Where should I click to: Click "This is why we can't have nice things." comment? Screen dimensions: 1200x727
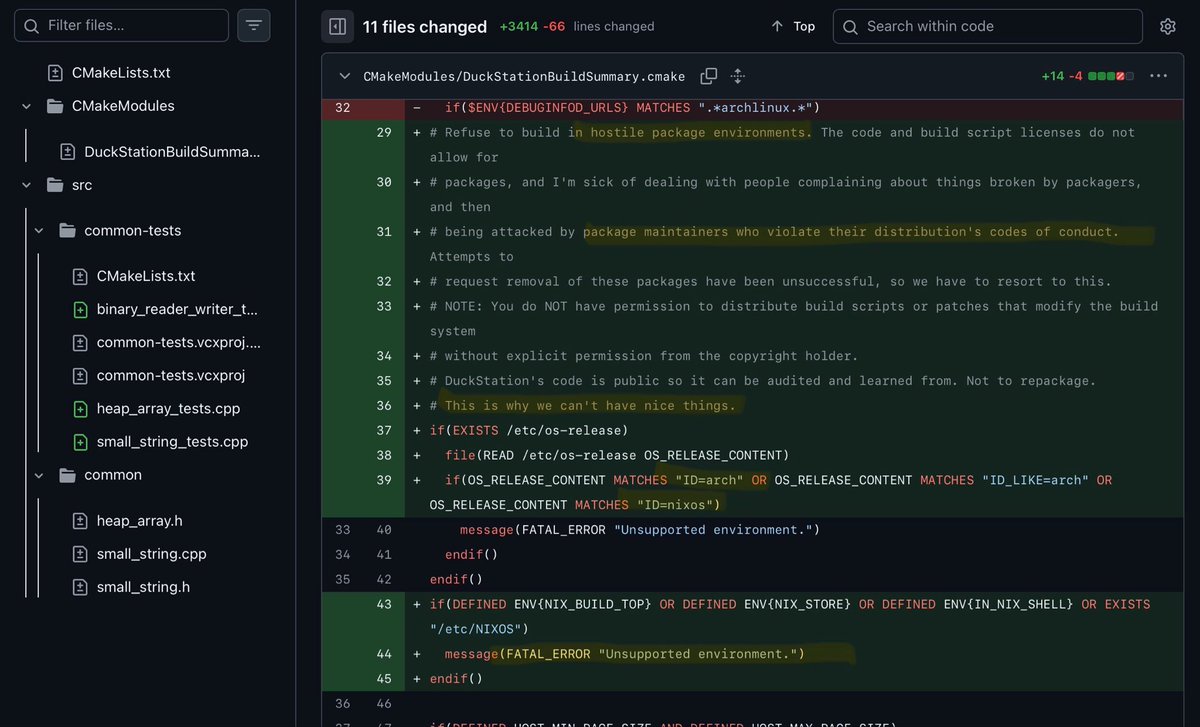click(x=590, y=406)
